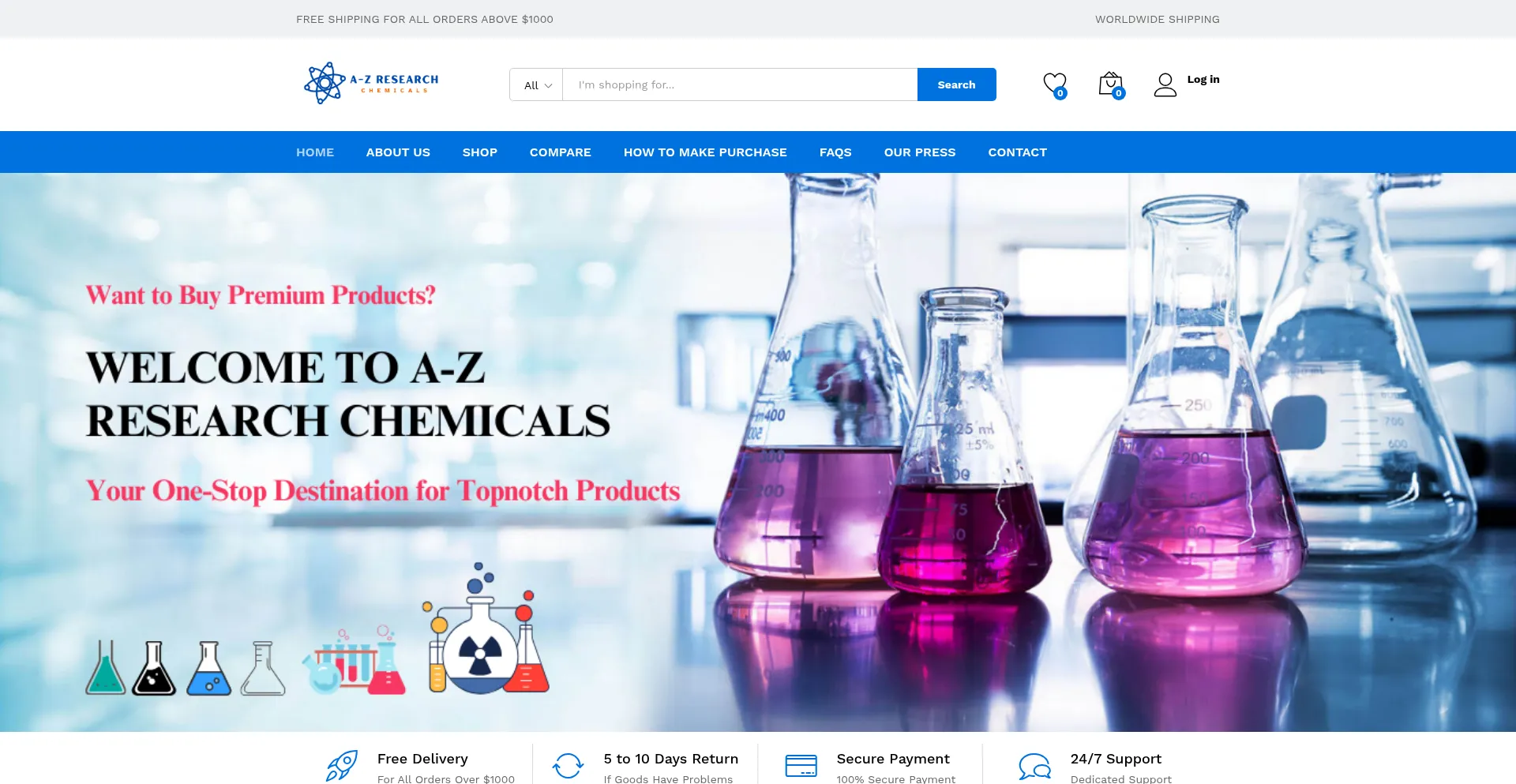
Task: Click the free shipping above $1000 notice
Action: point(425,19)
